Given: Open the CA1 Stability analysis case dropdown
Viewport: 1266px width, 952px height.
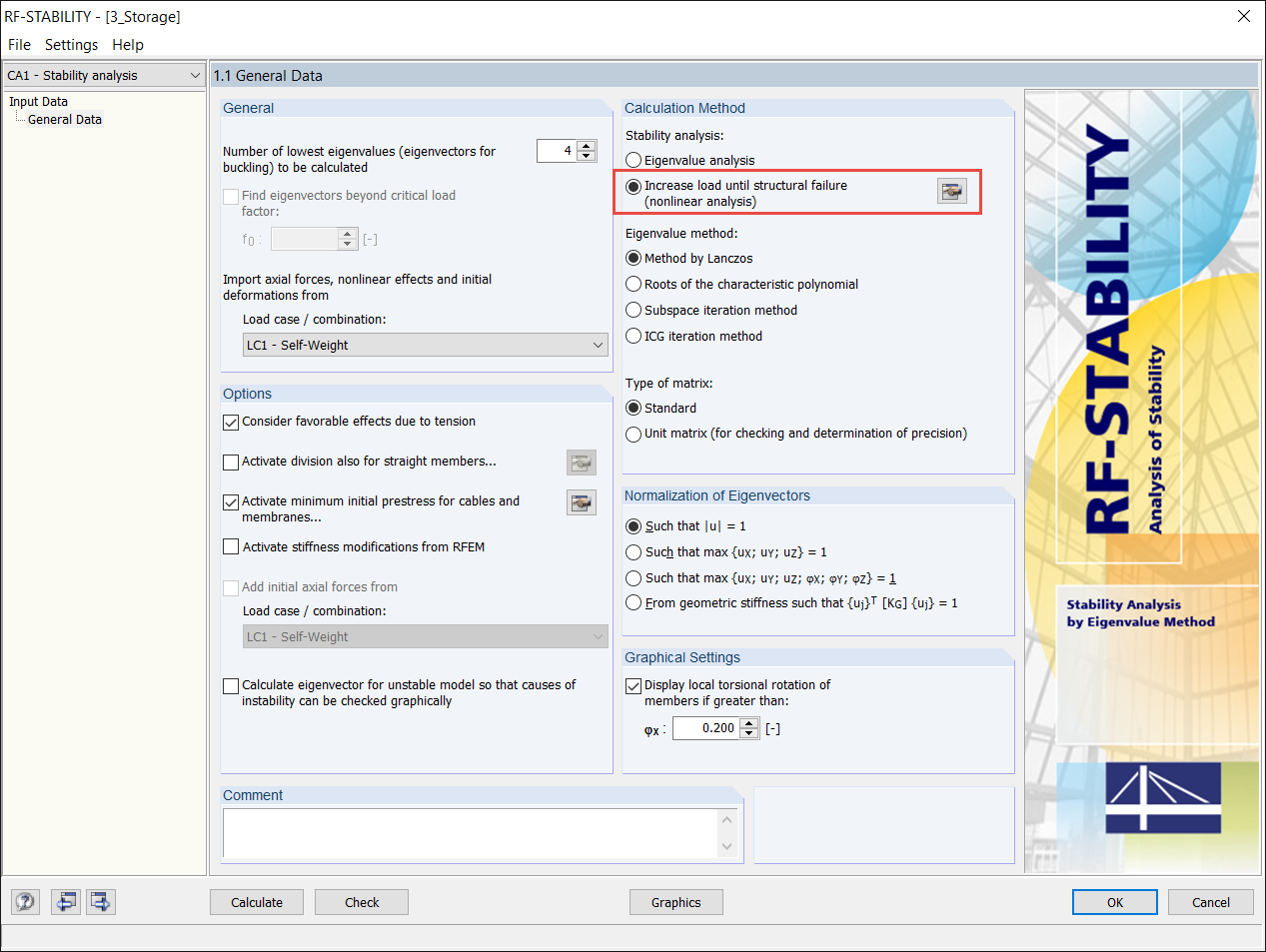Looking at the screenshot, I should [196, 74].
